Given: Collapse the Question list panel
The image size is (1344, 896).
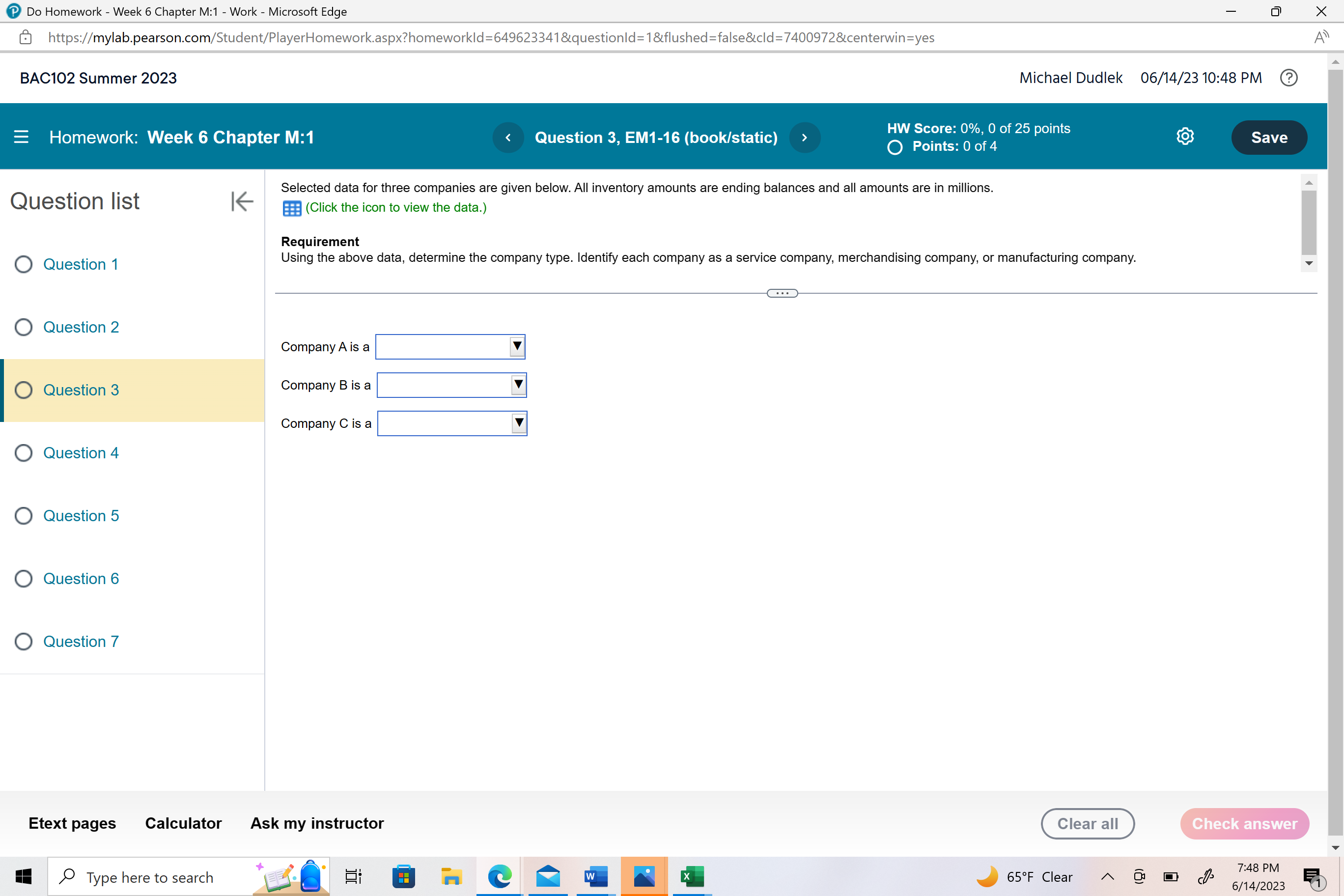Looking at the screenshot, I should [242, 201].
